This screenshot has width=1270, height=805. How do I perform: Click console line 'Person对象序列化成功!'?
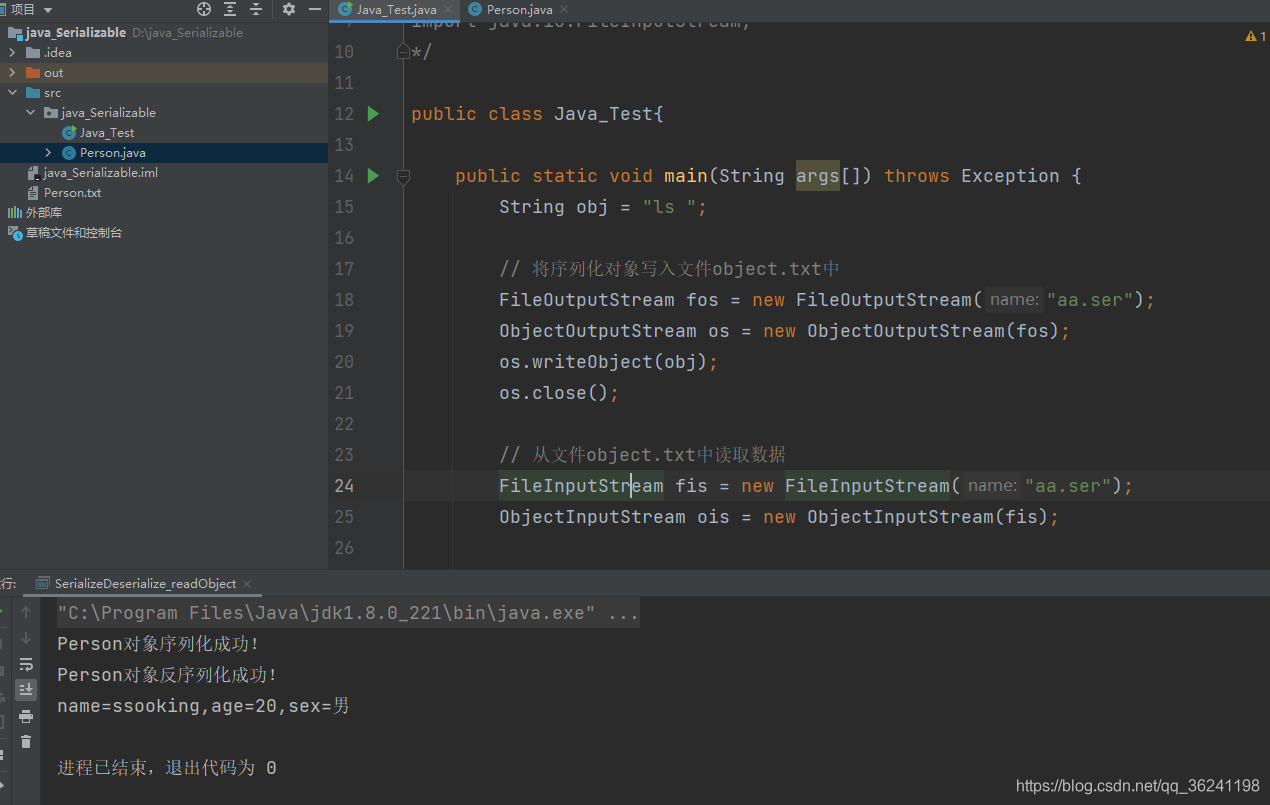click(158, 644)
